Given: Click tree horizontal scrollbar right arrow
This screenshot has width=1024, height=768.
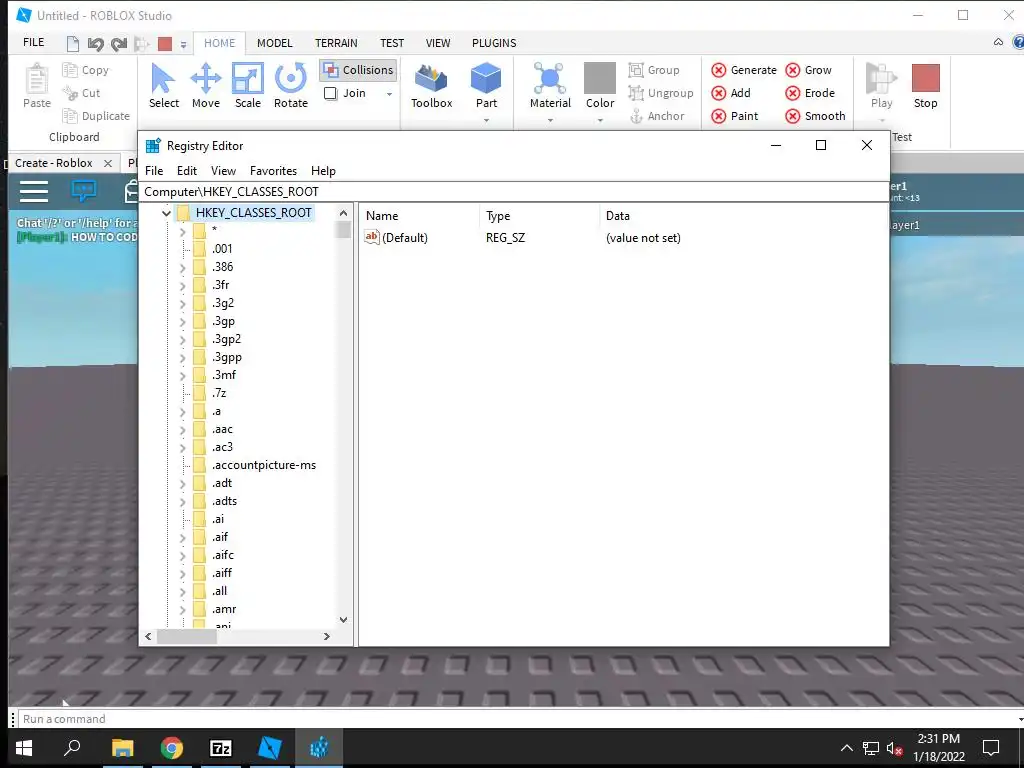Looking at the screenshot, I should click(x=327, y=636).
